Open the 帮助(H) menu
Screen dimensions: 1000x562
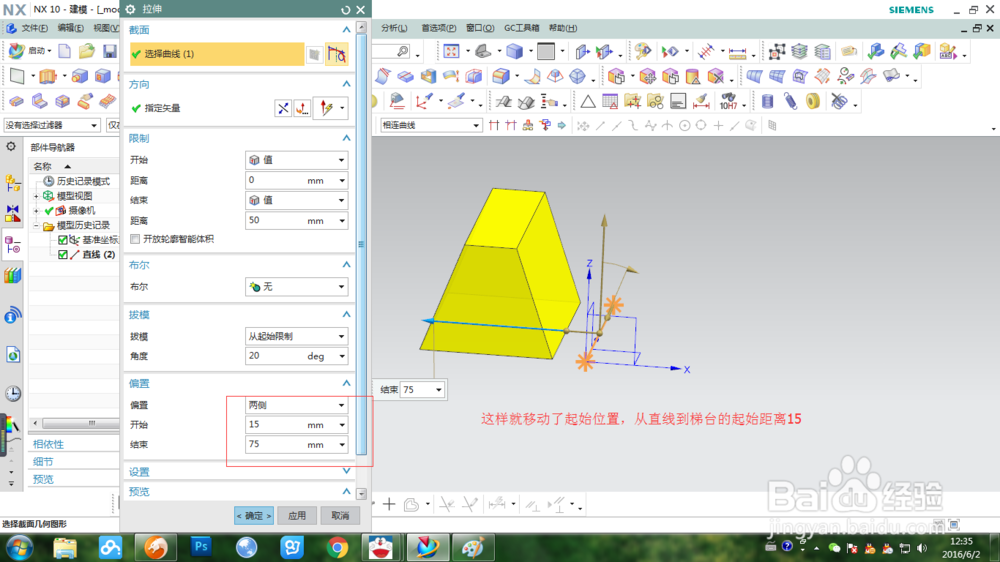tap(562, 28)
